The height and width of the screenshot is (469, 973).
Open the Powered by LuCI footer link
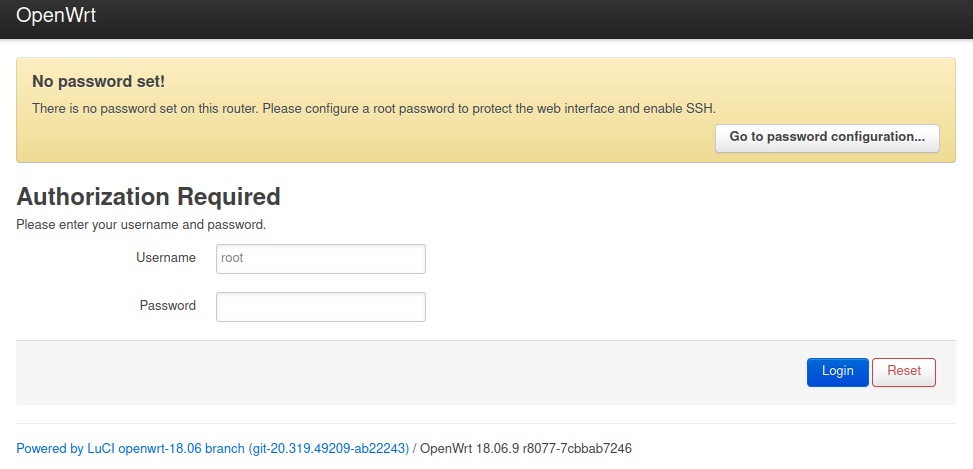(212, 449)
